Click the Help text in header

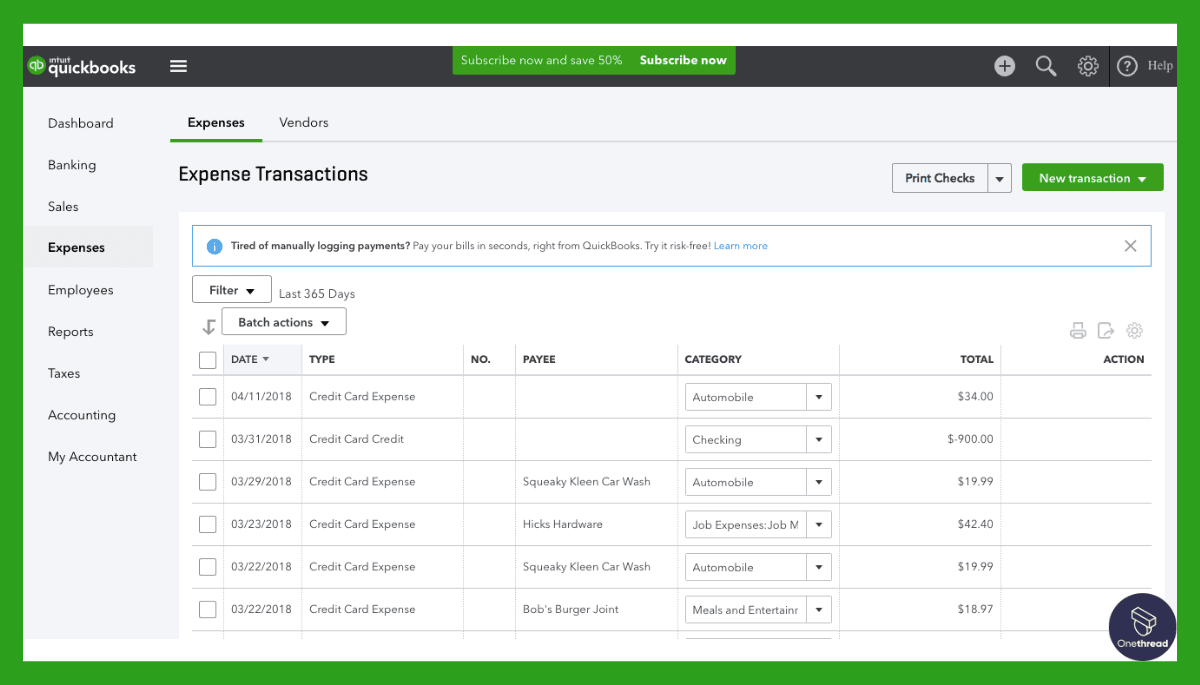pyautogui.click(x=1160, y=66)
